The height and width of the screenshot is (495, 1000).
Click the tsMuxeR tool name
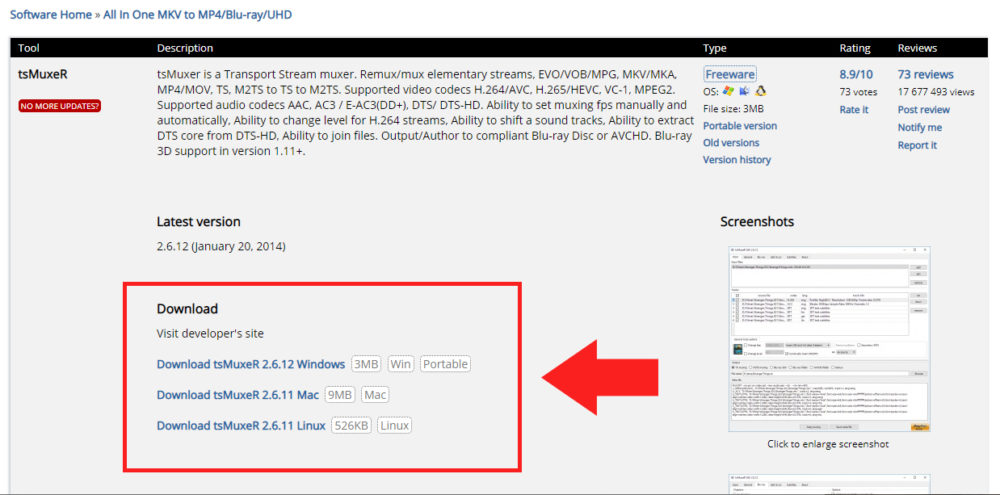(x=43, y=75)
